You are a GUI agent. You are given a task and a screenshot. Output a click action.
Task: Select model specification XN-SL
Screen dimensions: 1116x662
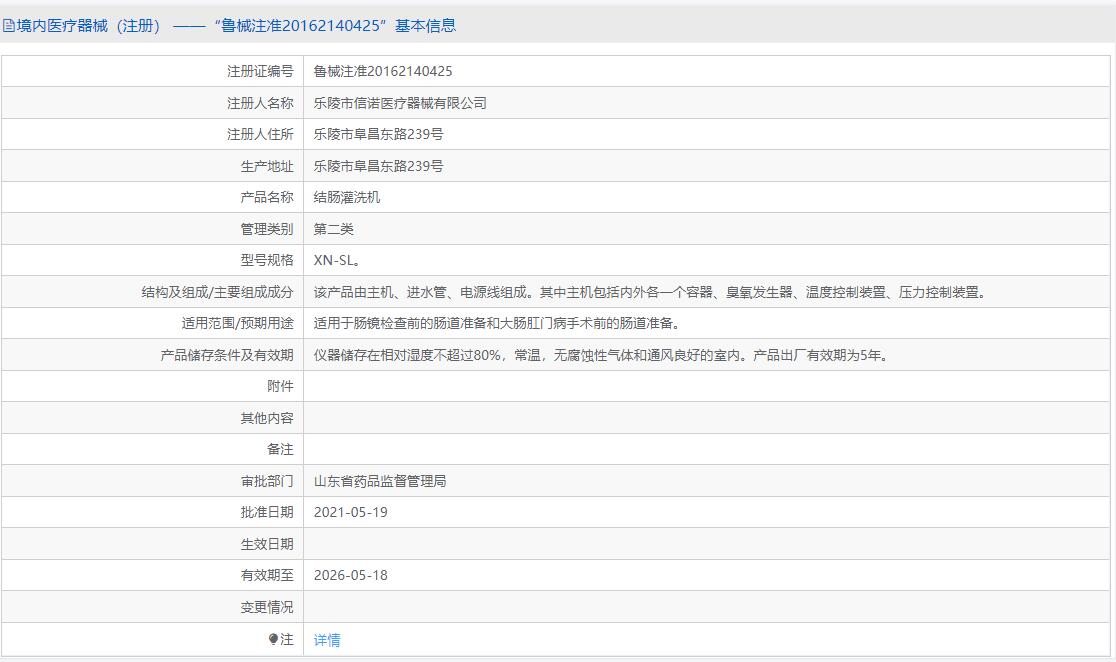(x=337, y=261)
